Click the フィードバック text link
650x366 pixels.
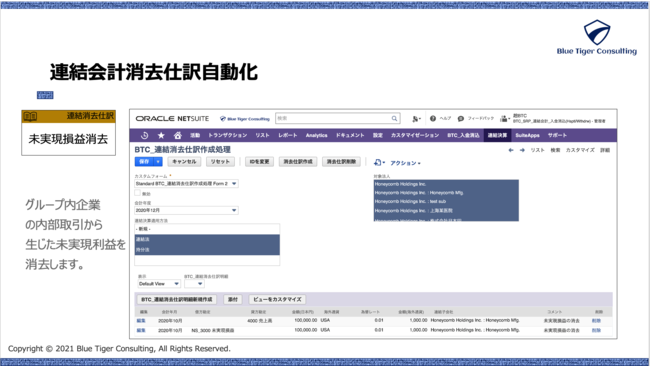tap(481, 119)
